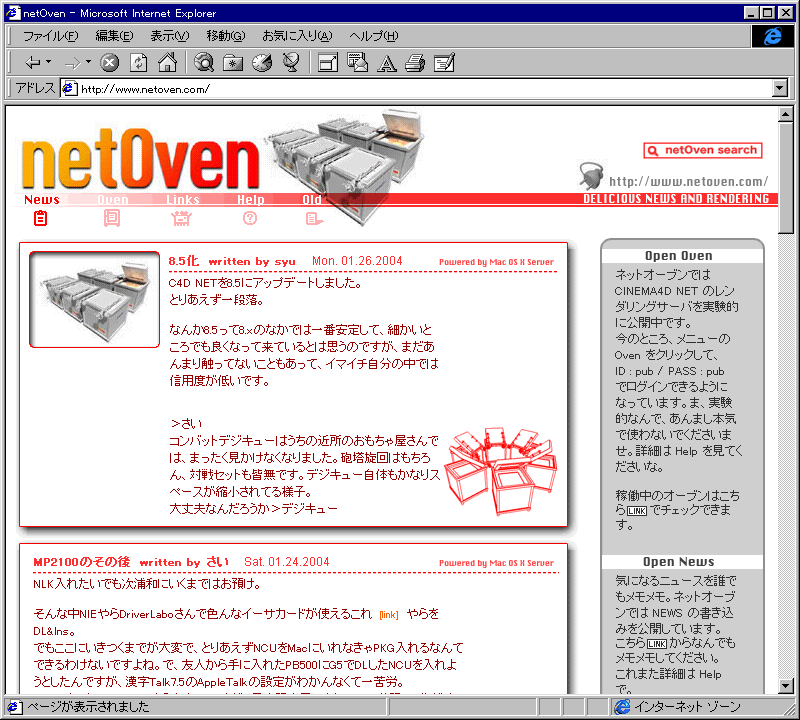This screenshot has height=720, width=800.
Task: Click 'Powered by Mac OS X Server' in MP2100 article
Action: click(x=496, y=563)
